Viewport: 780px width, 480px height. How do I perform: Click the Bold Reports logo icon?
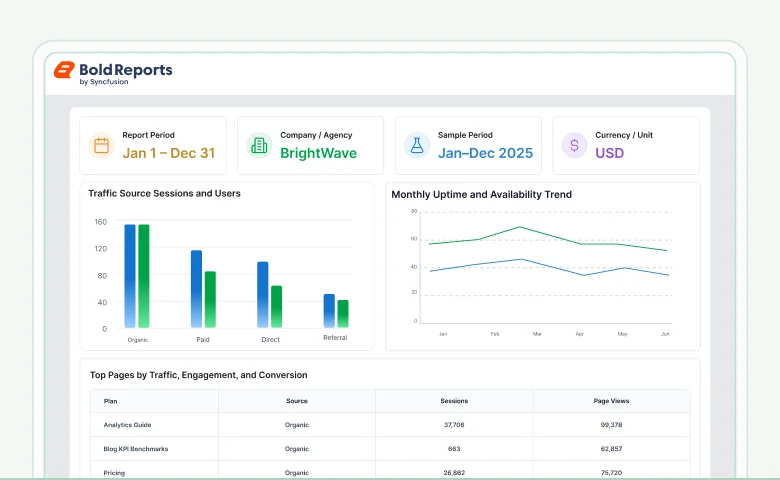click(x=64, y=70)
